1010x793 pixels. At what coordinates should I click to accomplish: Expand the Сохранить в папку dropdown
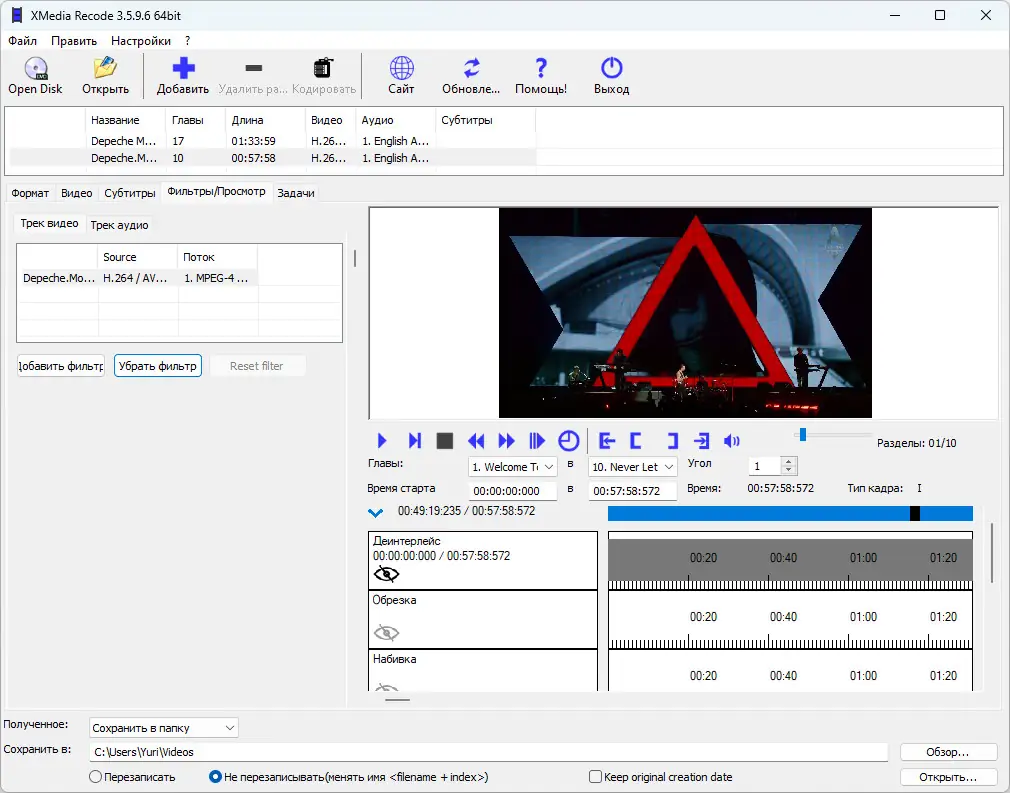tap(164, 728)
